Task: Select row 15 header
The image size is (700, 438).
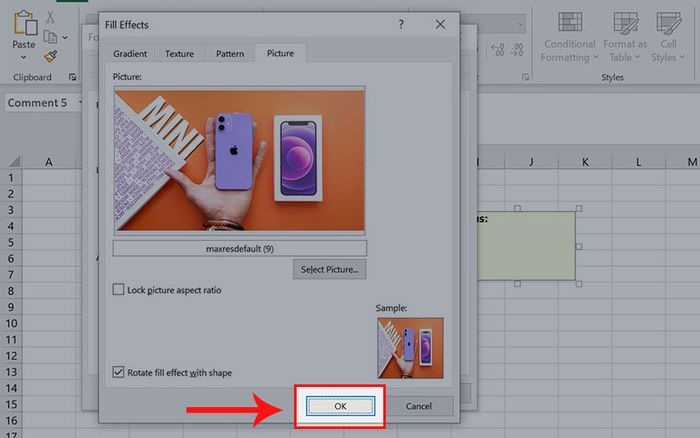Action: tap(11, 405)
